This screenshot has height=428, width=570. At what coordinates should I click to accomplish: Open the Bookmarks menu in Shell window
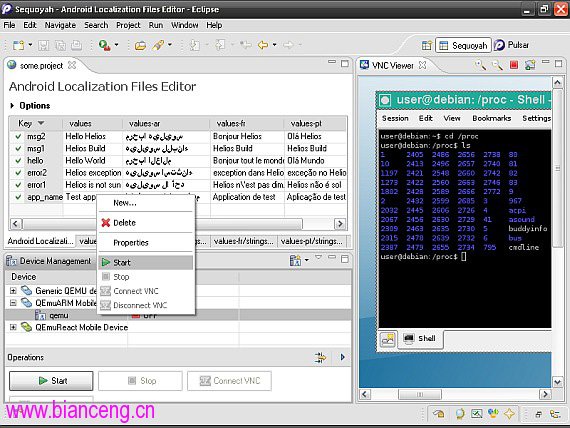491,118
